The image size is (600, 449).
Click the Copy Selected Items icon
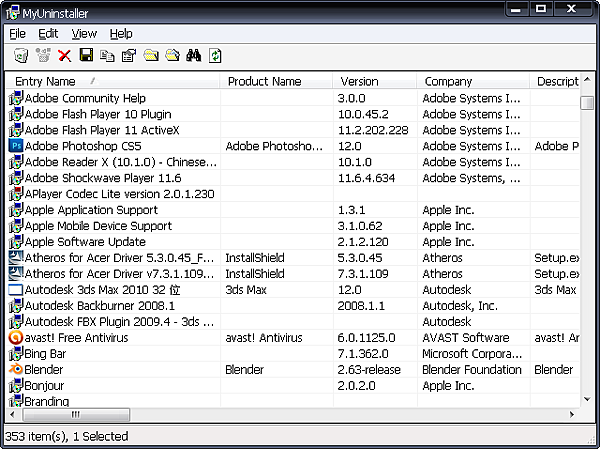tap(107, 56)
